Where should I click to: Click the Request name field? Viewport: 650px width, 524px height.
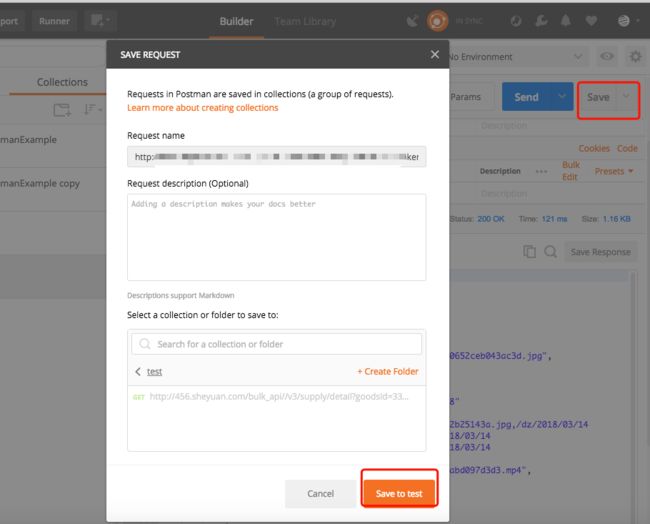(x=276, y=157)
